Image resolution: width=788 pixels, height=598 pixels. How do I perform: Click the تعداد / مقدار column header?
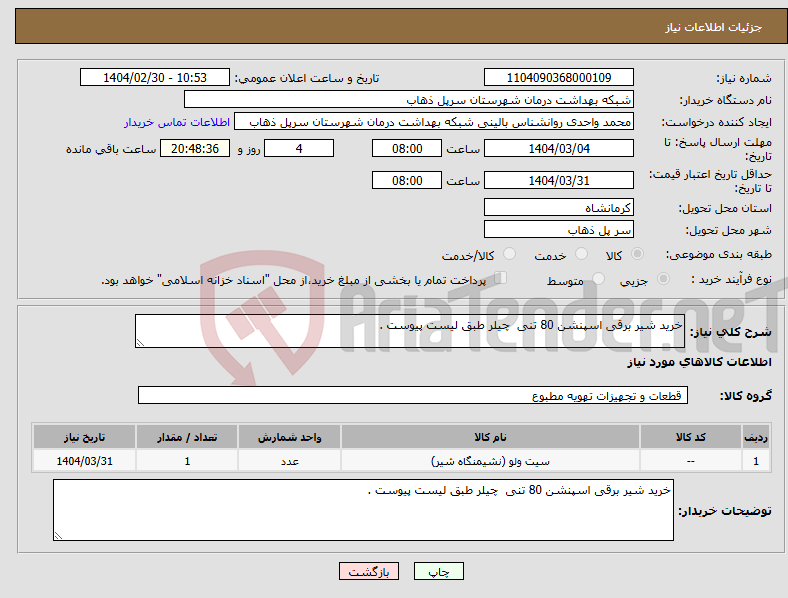[187, 437]
